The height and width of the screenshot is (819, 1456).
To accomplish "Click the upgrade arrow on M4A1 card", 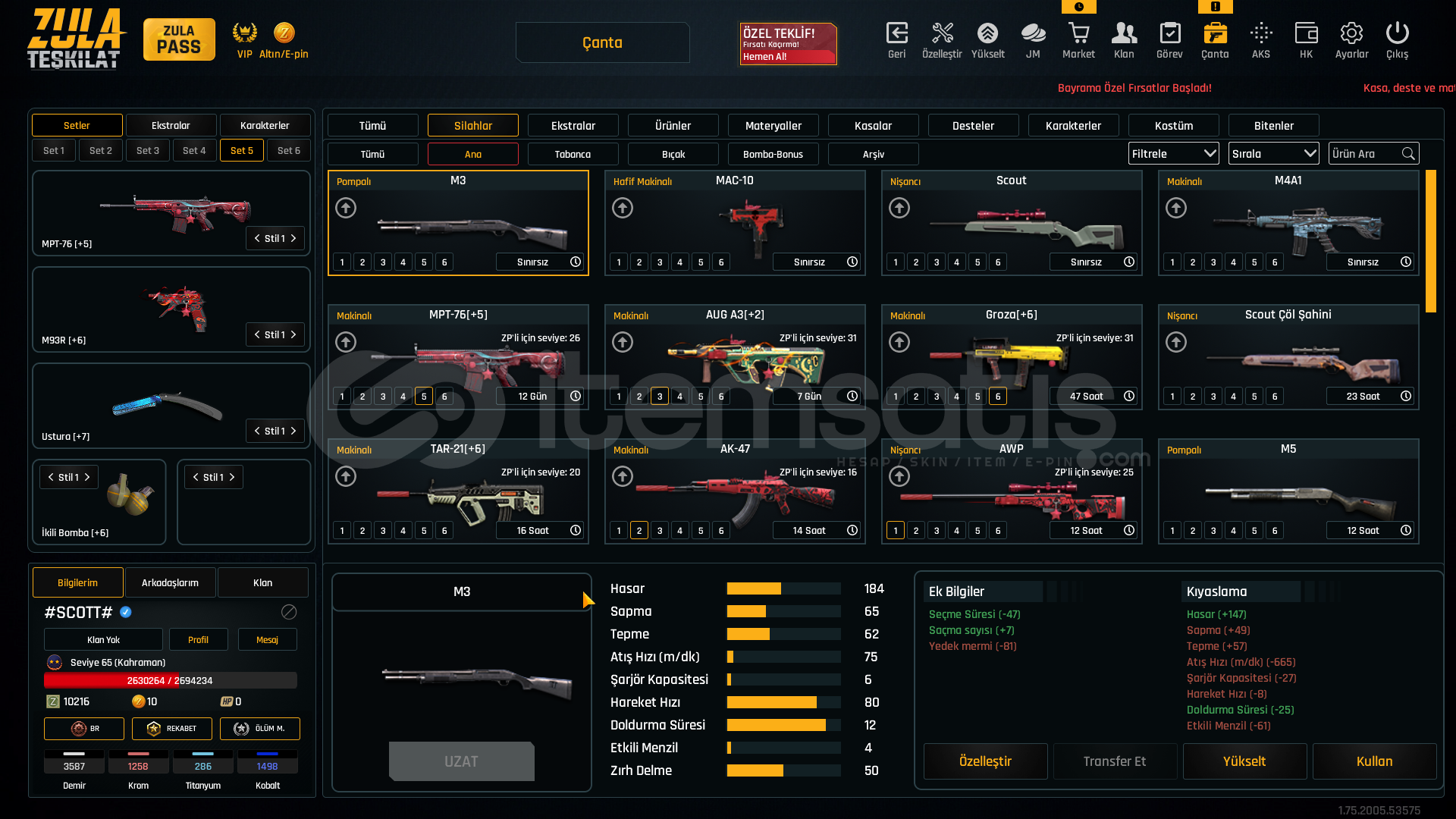I will click(1176, 208).
